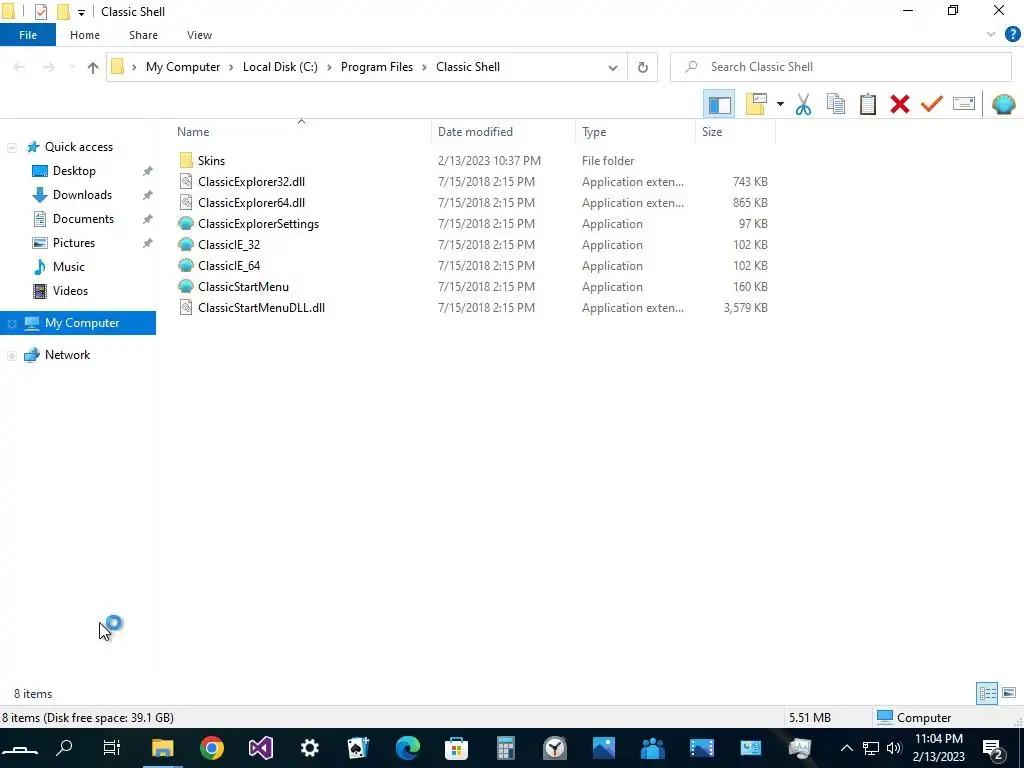The image size is (1024, 768).
Task: Open the Share ribbon tab
Action: pyautogui.click(x=143, y=35)
